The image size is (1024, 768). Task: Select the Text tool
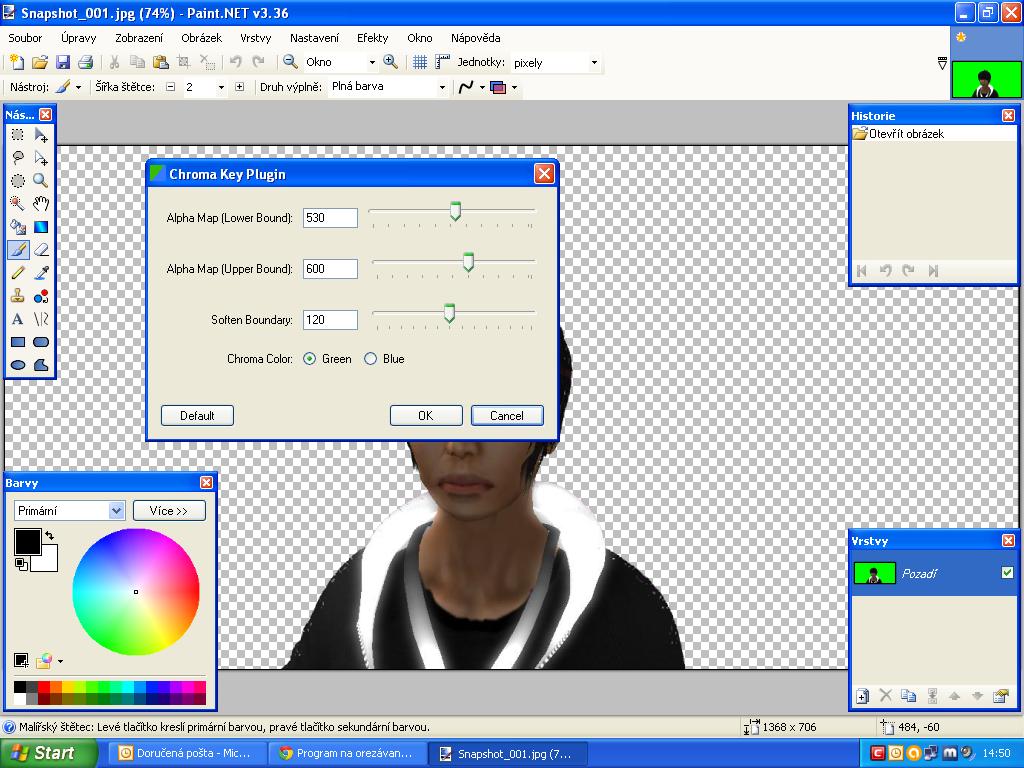pos(18,319)
